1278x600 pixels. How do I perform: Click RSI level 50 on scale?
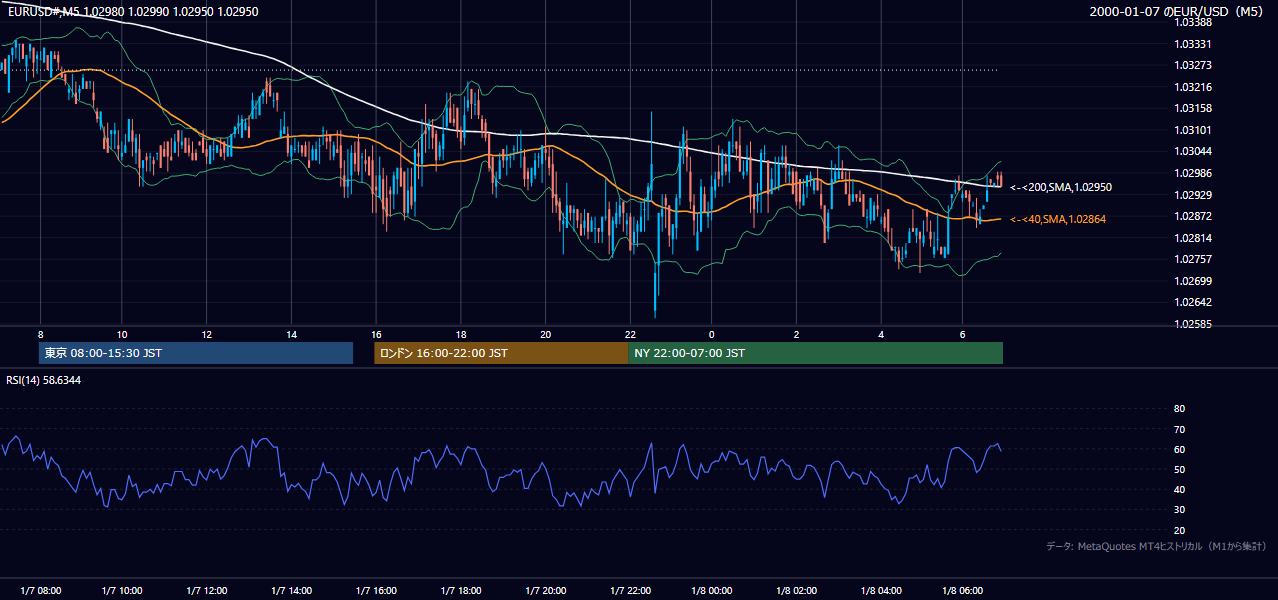[1179, 469]
